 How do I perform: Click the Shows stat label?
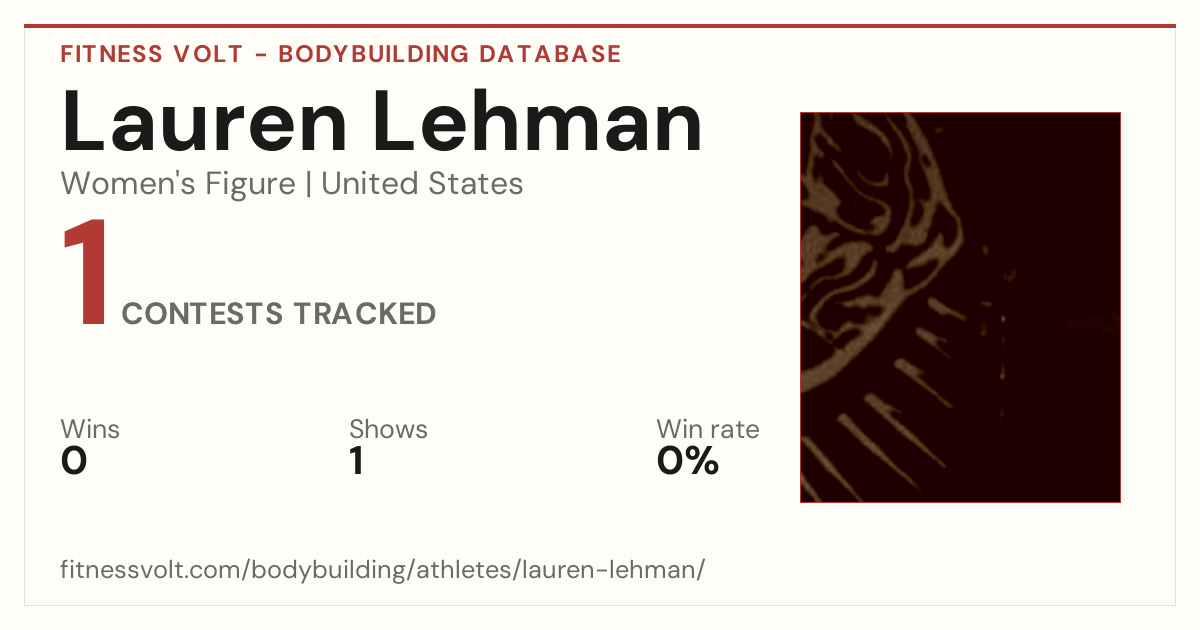pos(388,430)
